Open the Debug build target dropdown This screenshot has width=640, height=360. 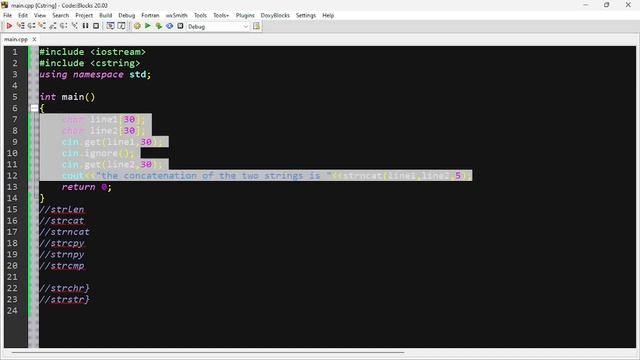[218, 27]
